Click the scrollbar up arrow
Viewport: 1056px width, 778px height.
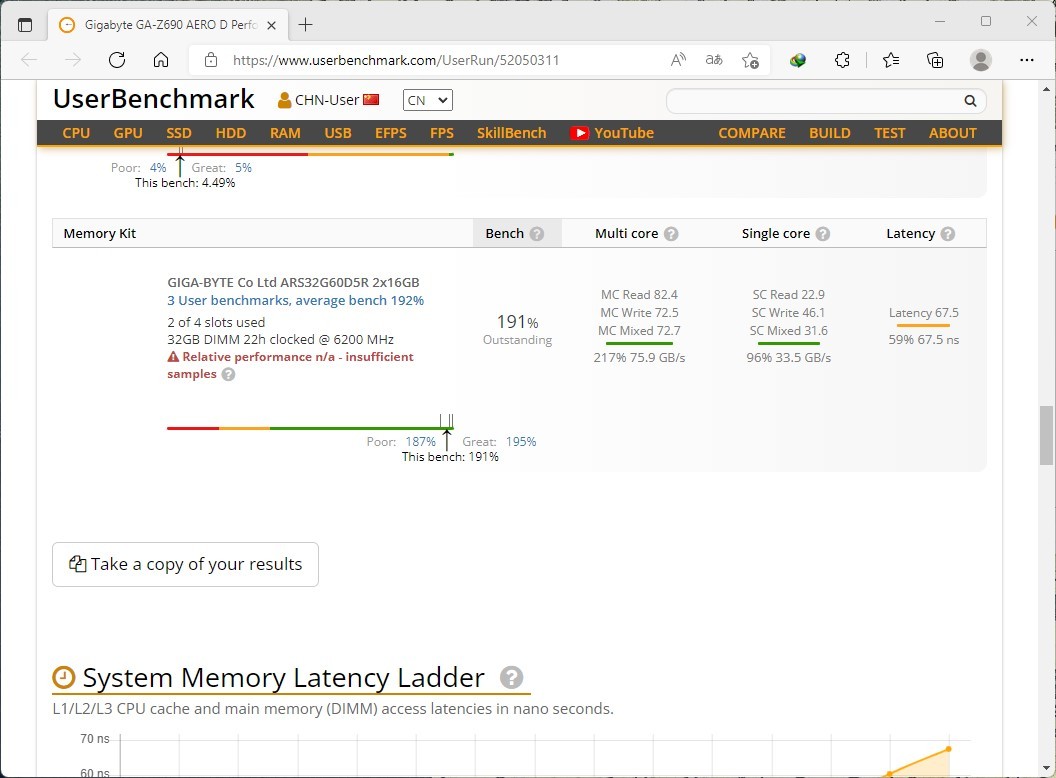coord(1046,88)
